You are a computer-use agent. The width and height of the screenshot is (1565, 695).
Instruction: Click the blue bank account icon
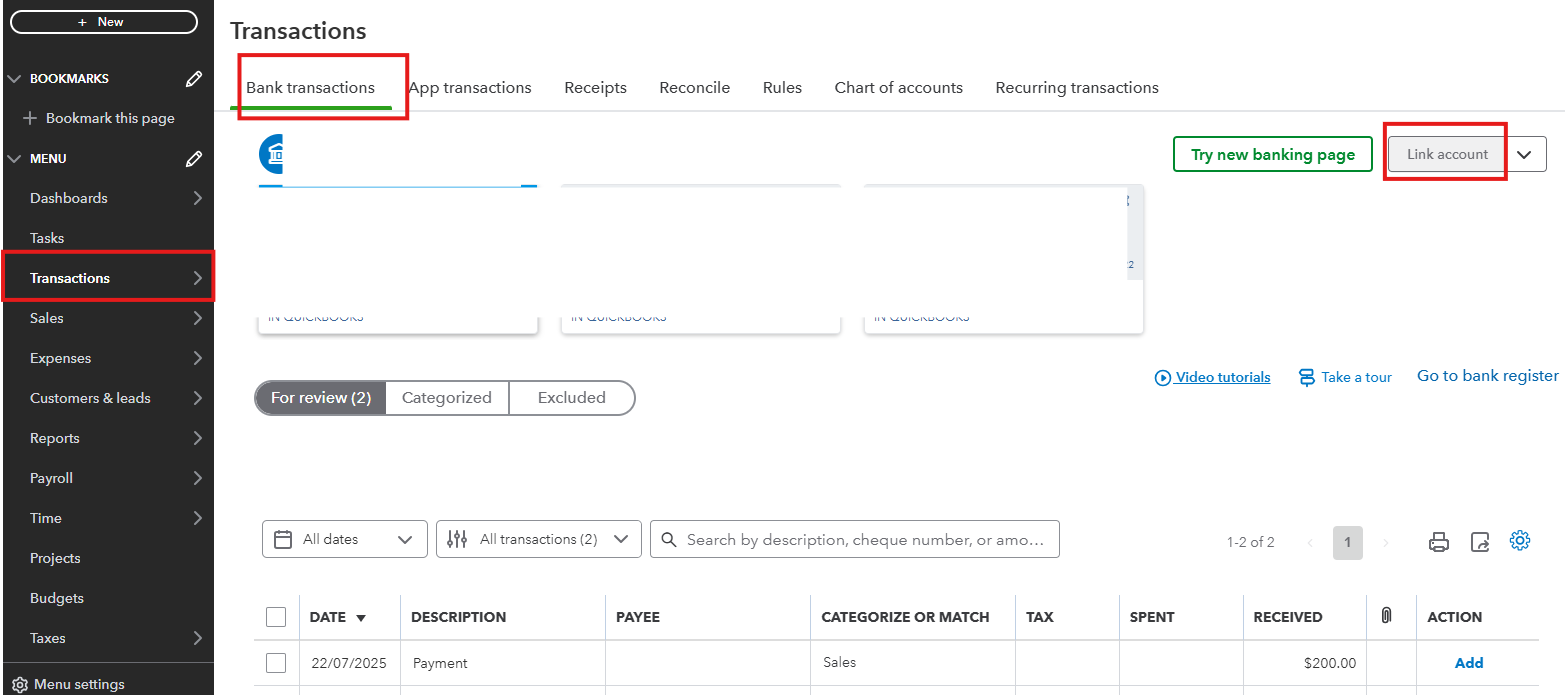(272, 154)
